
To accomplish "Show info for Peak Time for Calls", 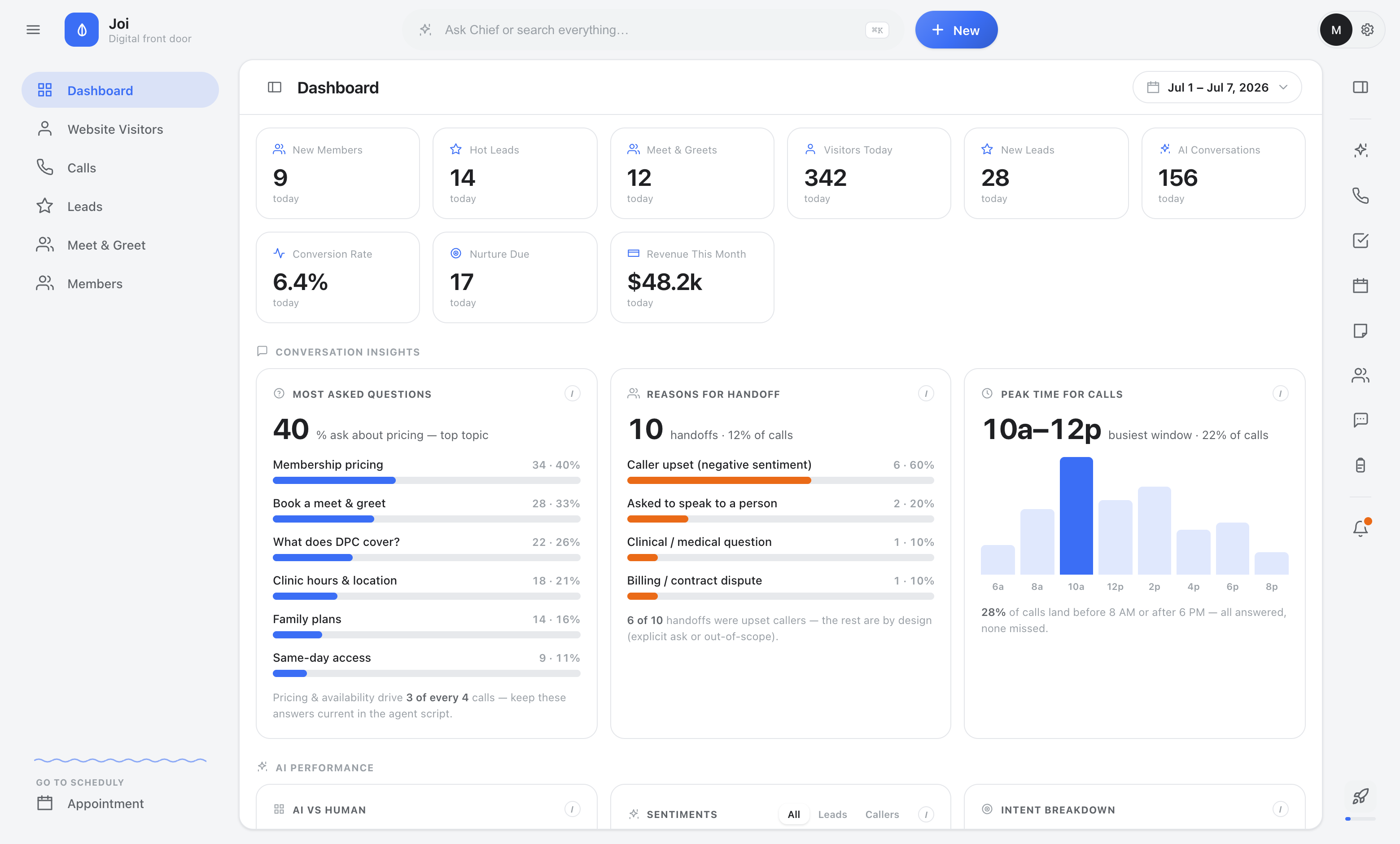I will coord(1280,393).
